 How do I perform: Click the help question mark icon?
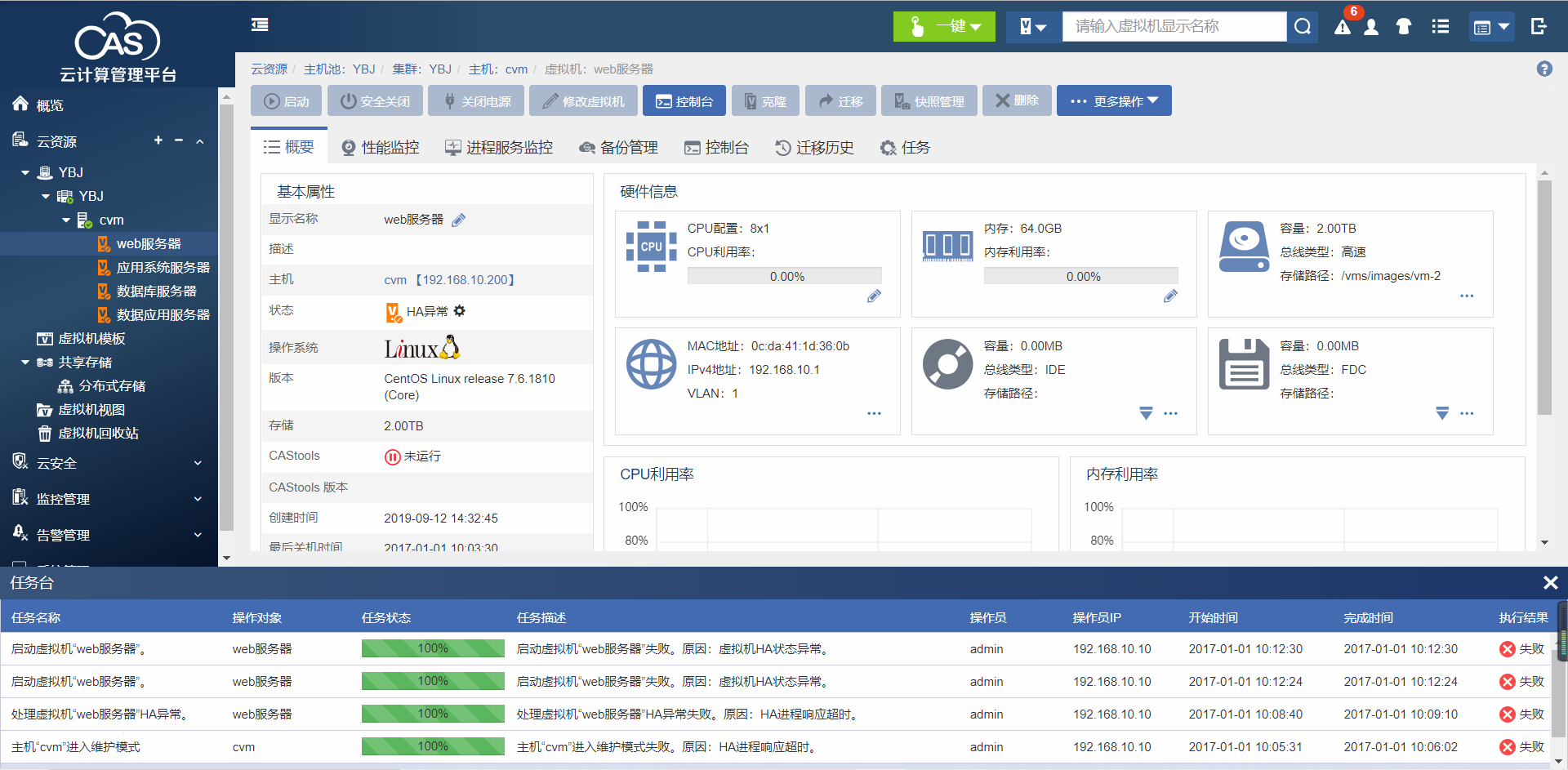[1543, 69]
